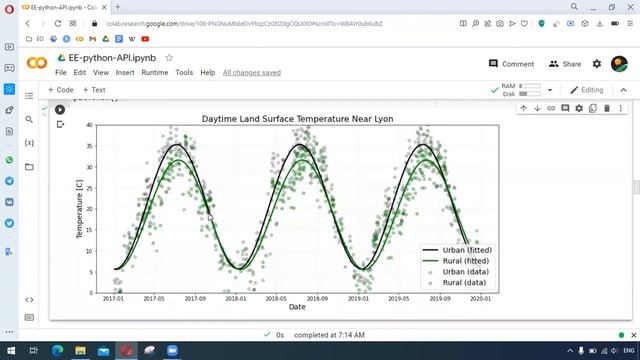Open the user account avatar

[x=619, y=64]
